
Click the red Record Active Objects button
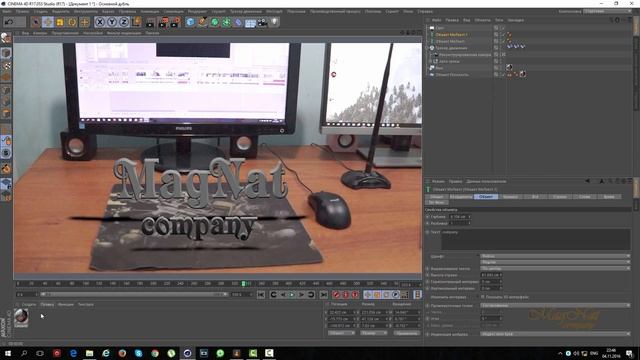tap(336, 294)
